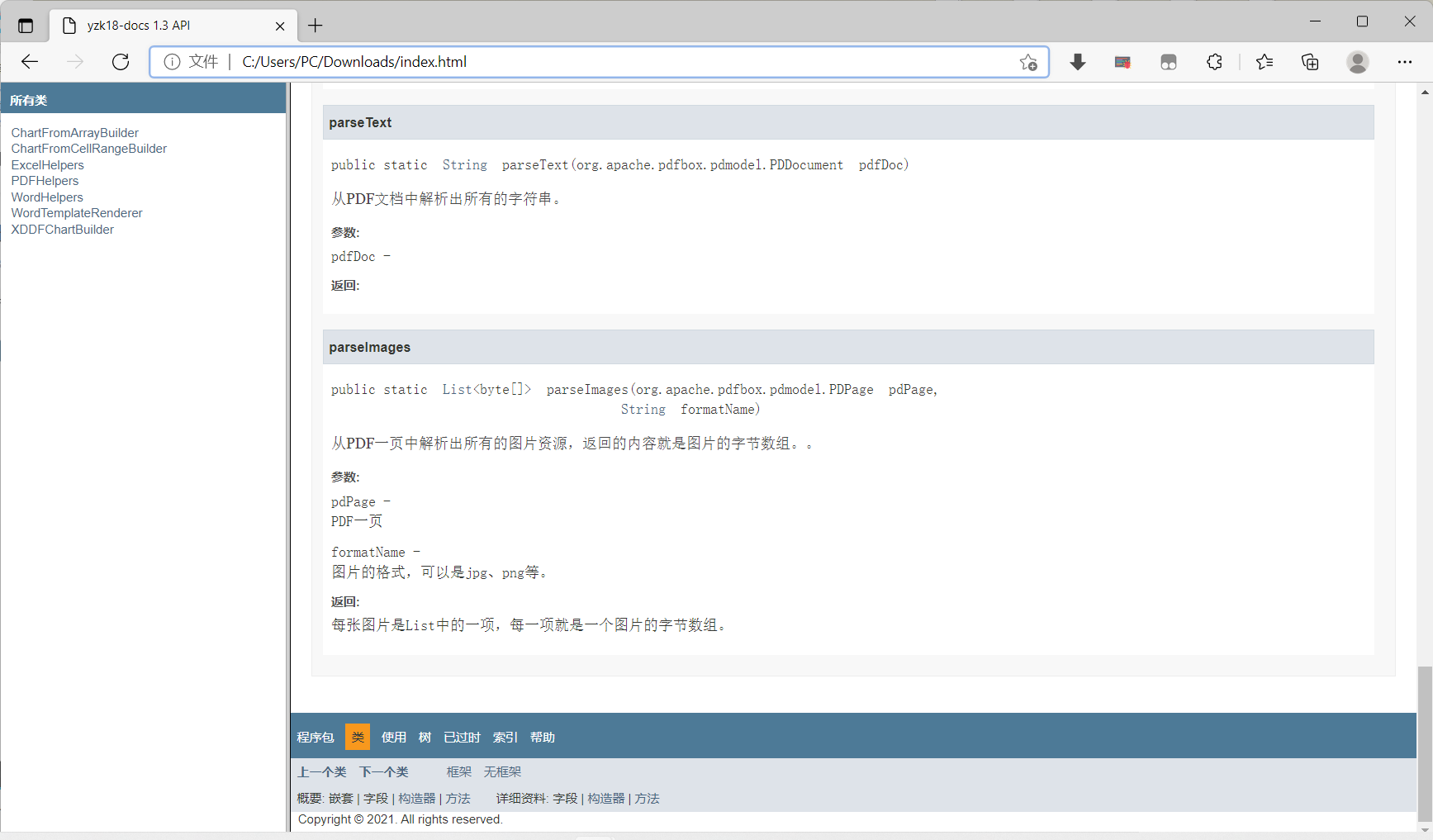Click the Downloads icon in the toolbar
The width and height of the screenshot is (1433, 840).
pyautogui.click(x=1077, y=62)
